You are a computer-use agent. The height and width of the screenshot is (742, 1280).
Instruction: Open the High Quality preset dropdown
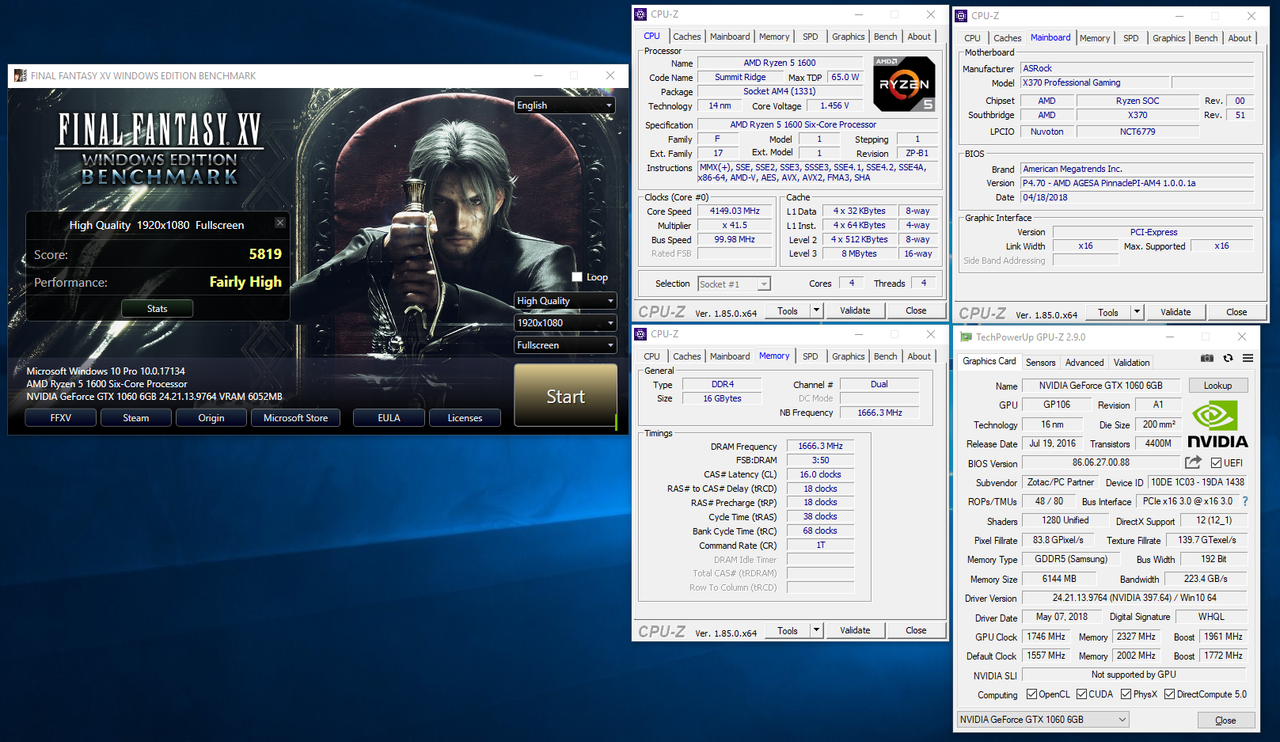click(565, 301)
